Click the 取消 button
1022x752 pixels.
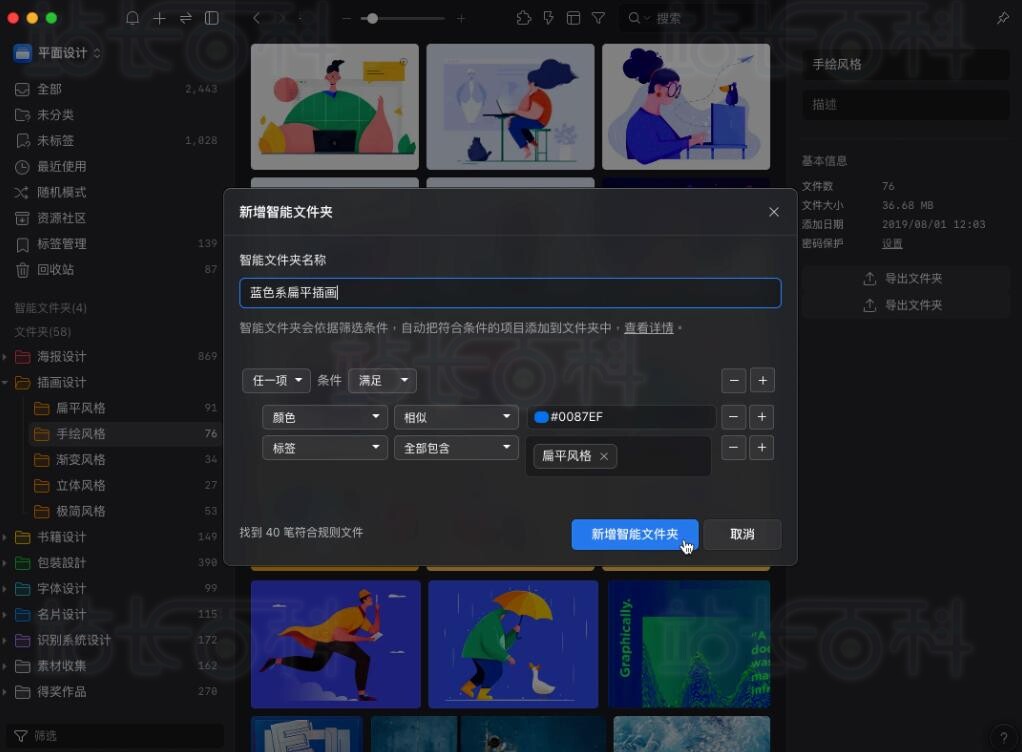coord(742,534)
